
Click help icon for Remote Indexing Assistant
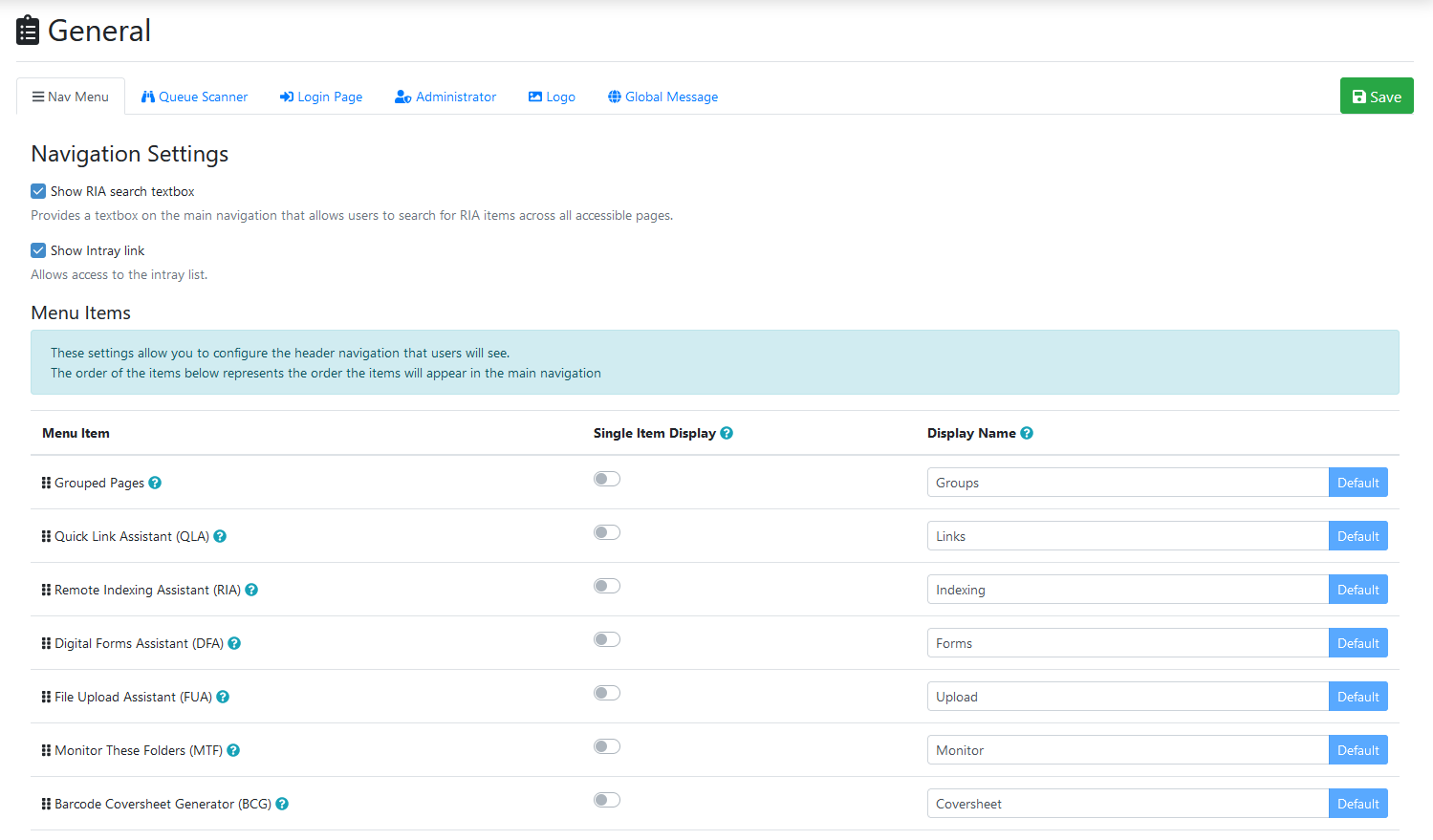click(251, 590)
